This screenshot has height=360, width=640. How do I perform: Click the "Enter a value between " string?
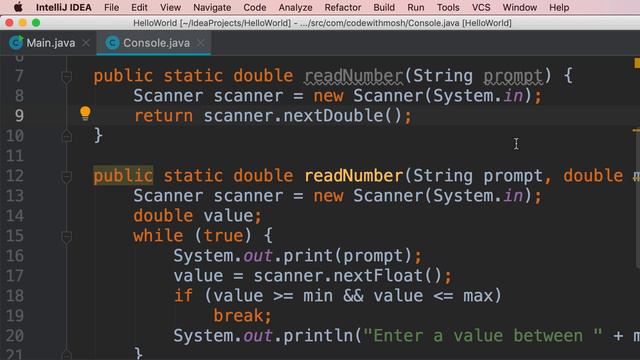coord(483,336)
